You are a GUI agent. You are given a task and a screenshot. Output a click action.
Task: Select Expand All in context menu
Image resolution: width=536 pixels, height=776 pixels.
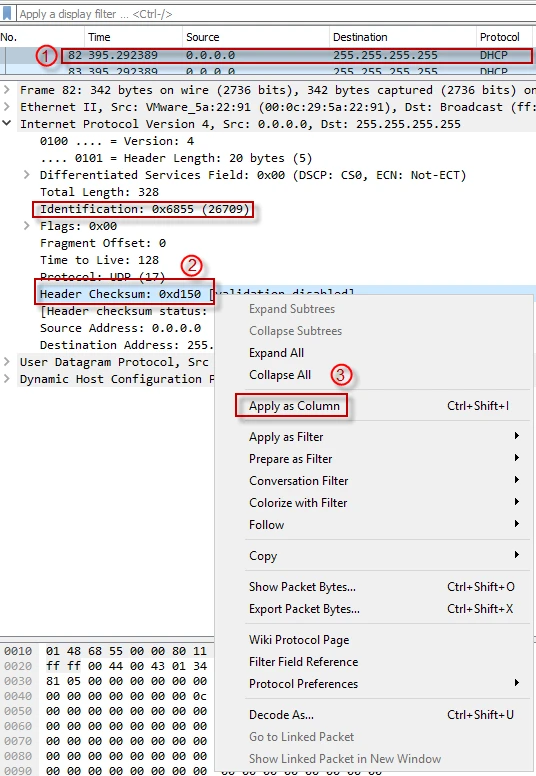pos(276,353)
